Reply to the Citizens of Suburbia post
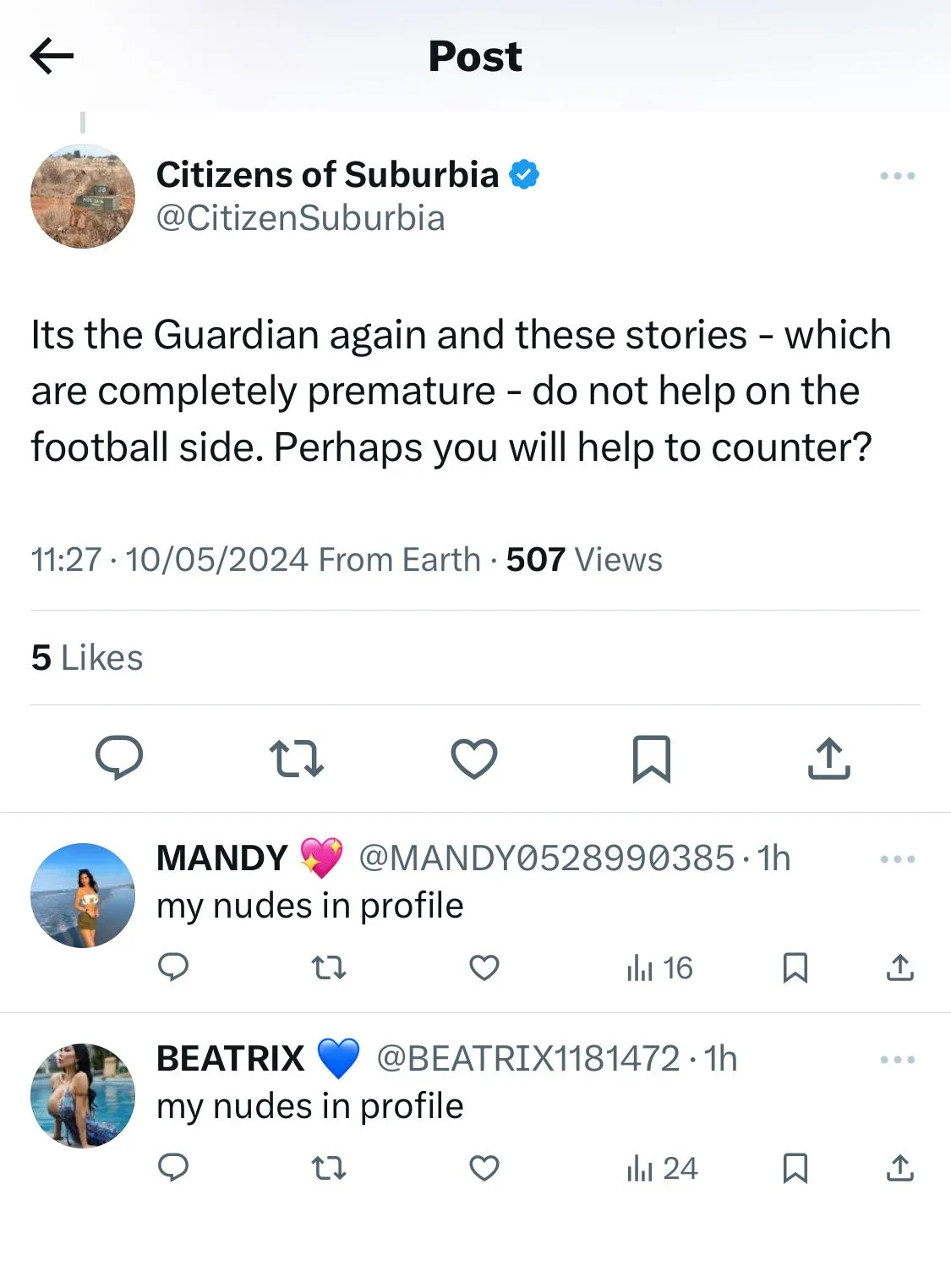951x1288 pixels. [x=119, y=757]
